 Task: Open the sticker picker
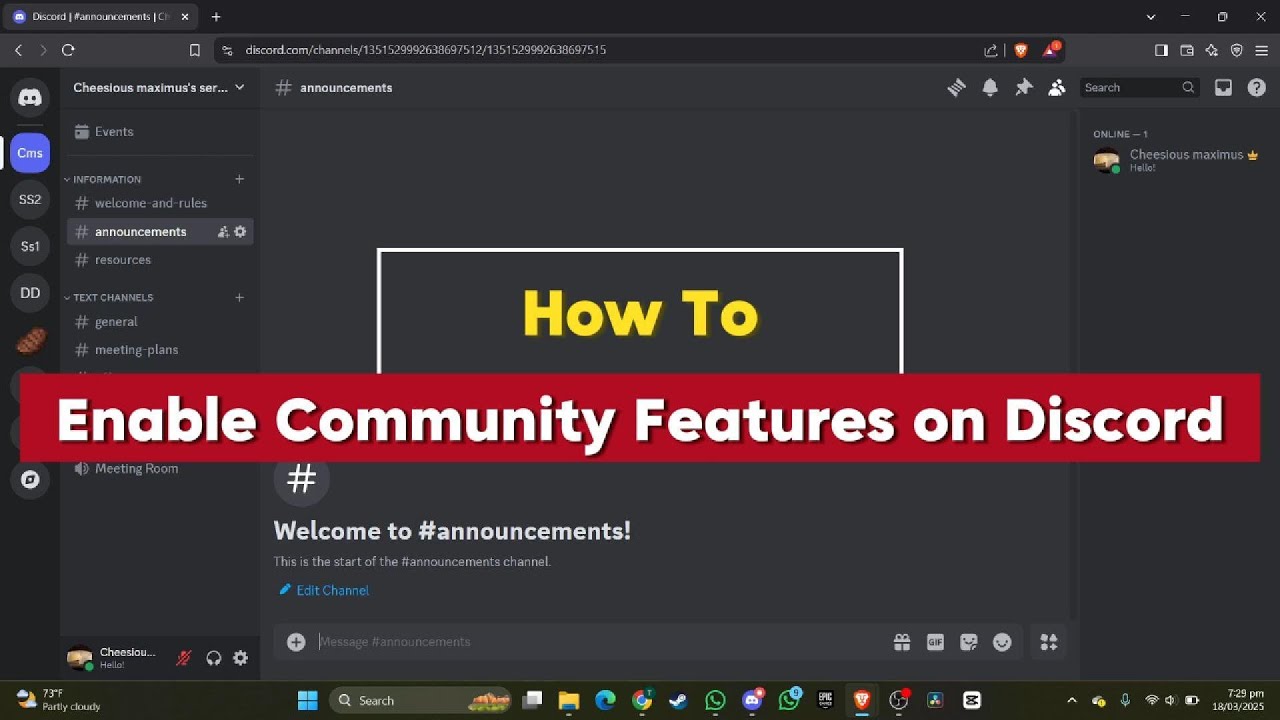point(968,642)
